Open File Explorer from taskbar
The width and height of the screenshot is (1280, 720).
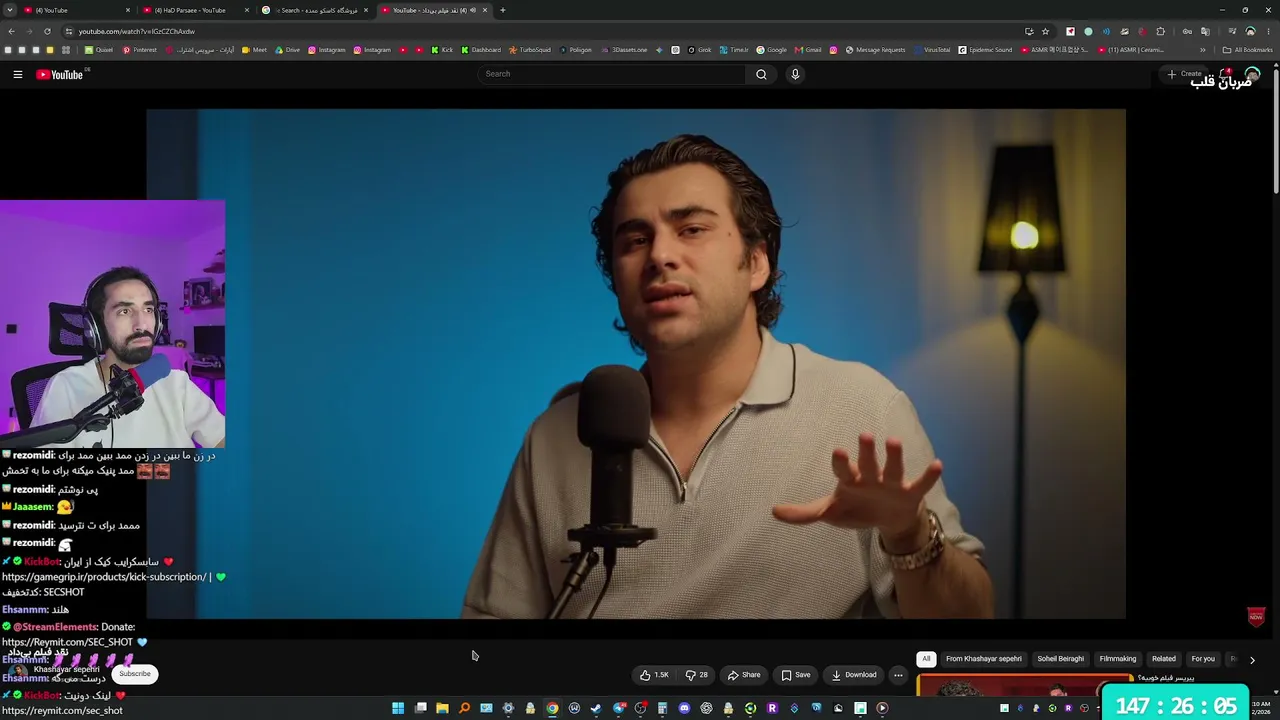[442, 708]
